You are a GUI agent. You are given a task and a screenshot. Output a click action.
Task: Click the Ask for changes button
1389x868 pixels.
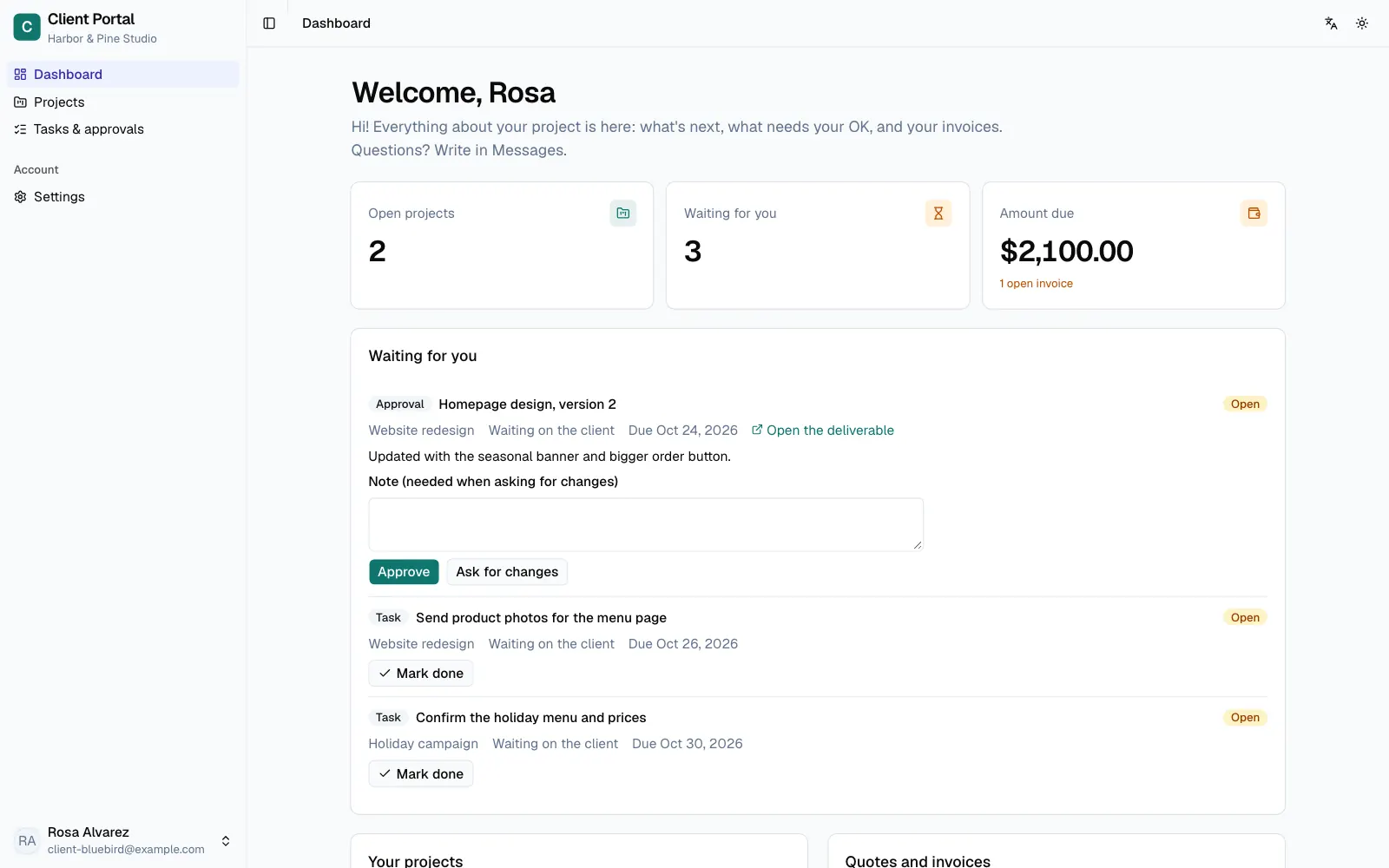click(x=507, y=572)
